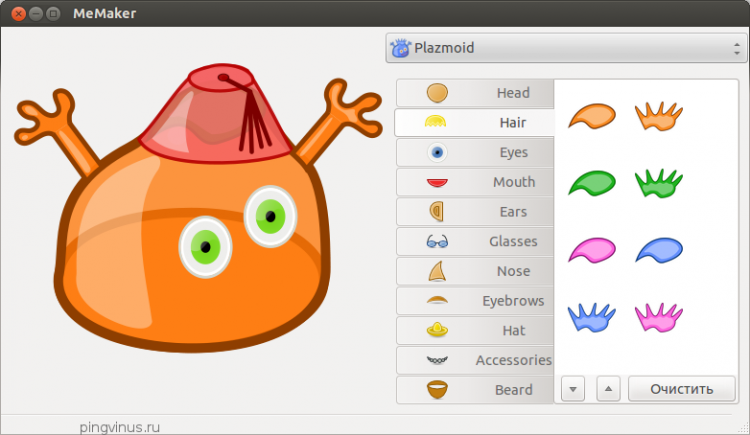The height and width of the screenshot is (435, 750).
Task: Select the green spiky hair style
Action: [658, 182]
